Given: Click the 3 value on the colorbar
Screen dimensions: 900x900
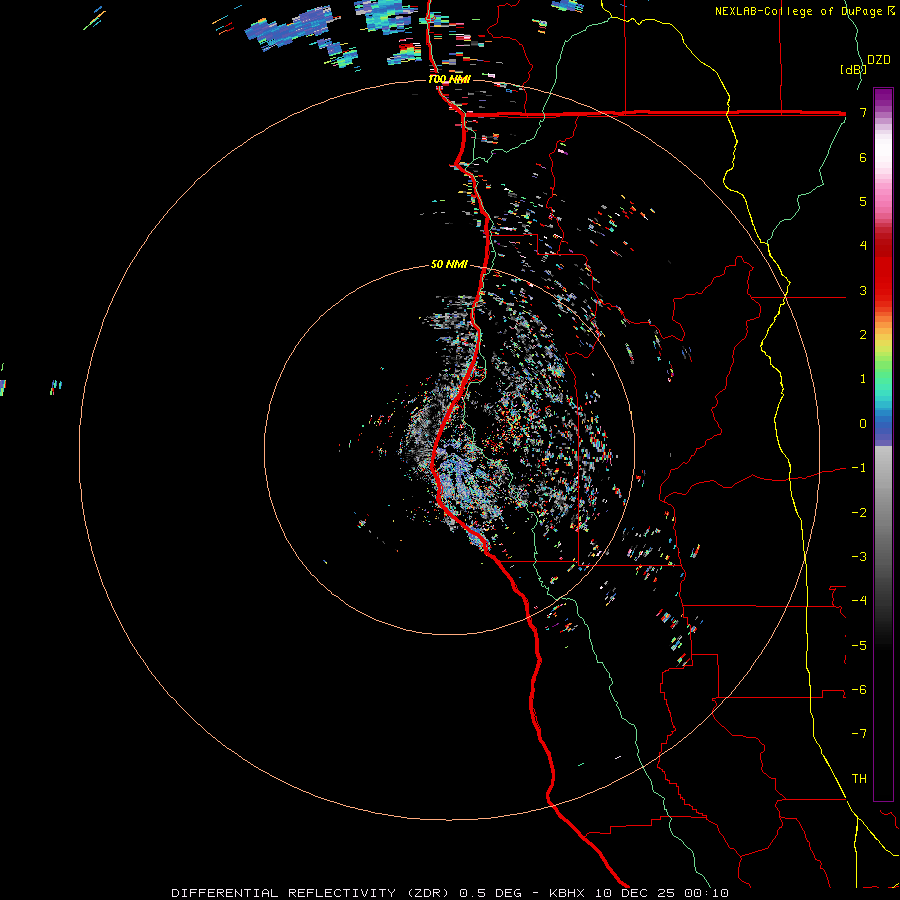Looking at the screenshot, I should coord(863,290).
